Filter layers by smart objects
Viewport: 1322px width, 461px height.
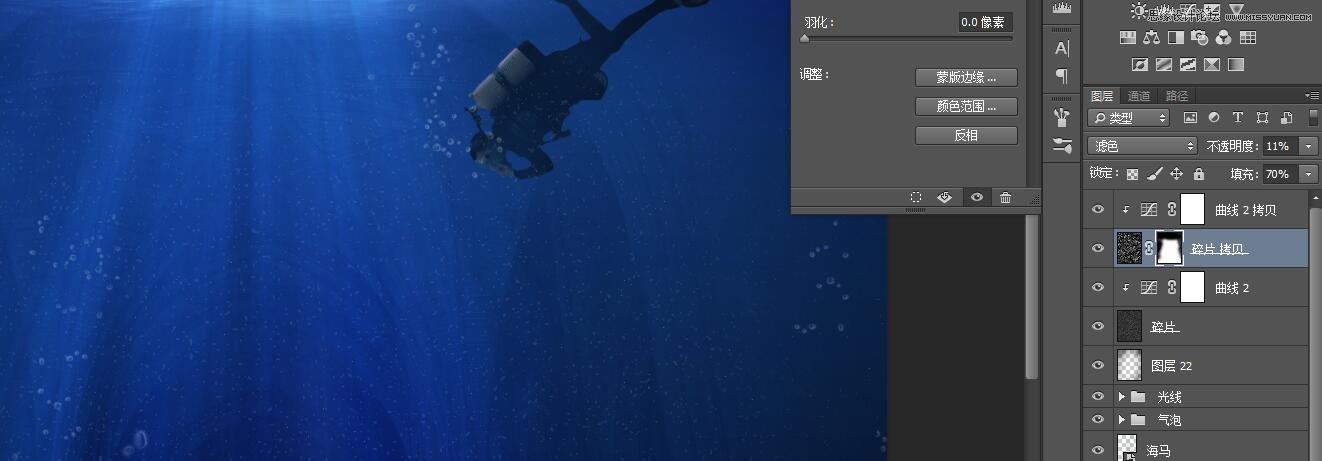point(1286,118)
